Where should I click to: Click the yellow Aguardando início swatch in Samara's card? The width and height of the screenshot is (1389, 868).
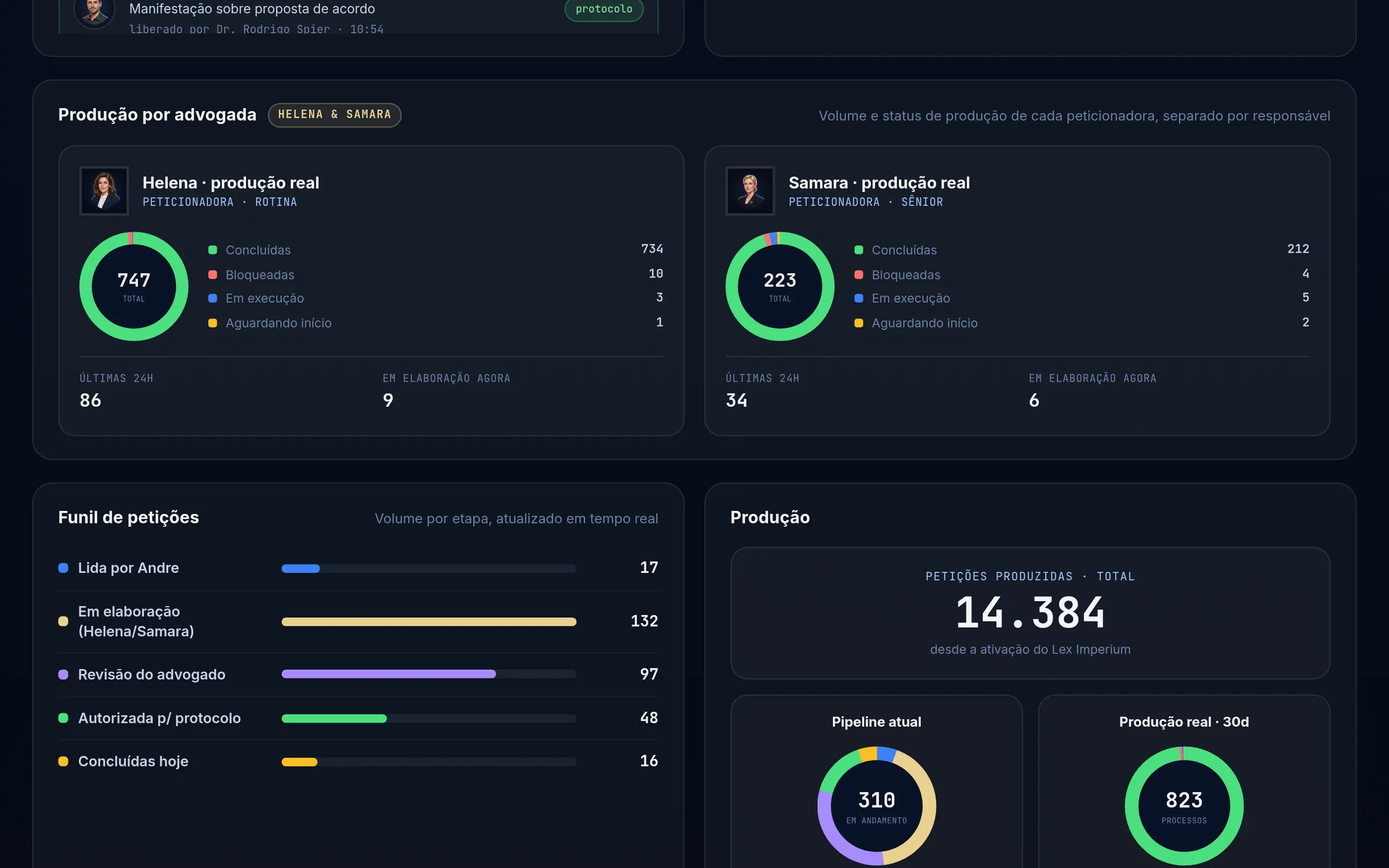[859, 323]
